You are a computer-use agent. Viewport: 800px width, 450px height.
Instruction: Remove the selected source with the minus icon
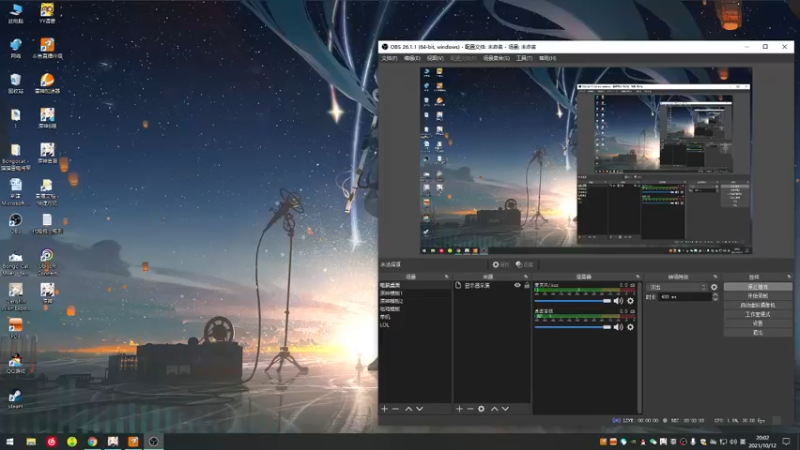pyautogui.click(x=470, y=409)
